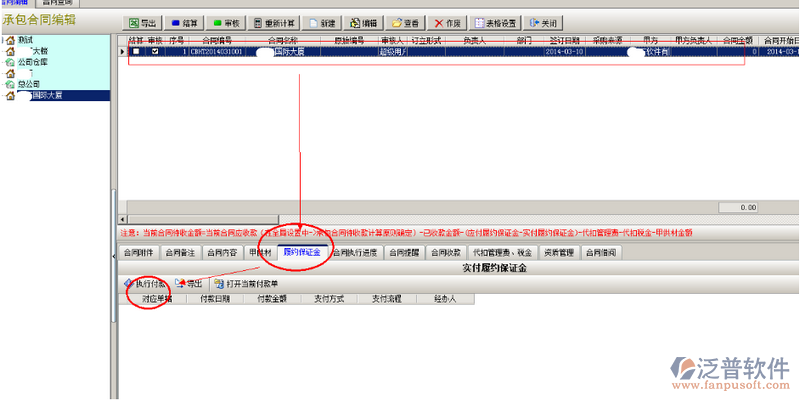This screenshot has width=800, height=401.
Task: Click the 查看 view button
Action: 406,23
